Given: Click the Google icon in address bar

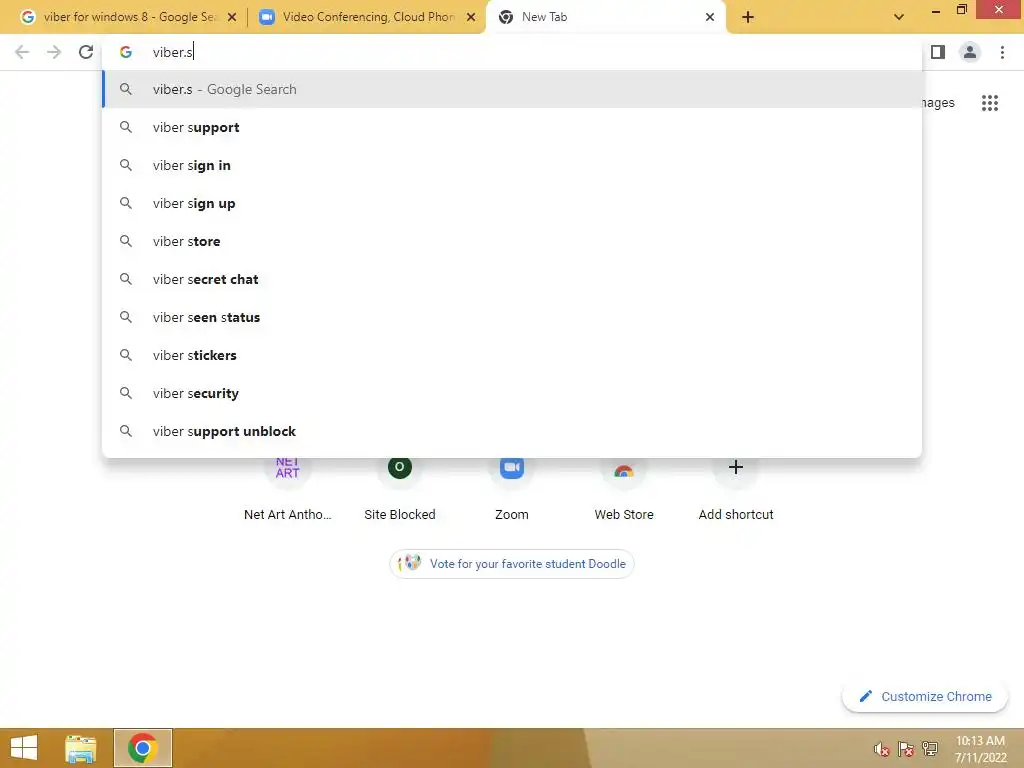Looking at the screenshot, I should point(126,52).
